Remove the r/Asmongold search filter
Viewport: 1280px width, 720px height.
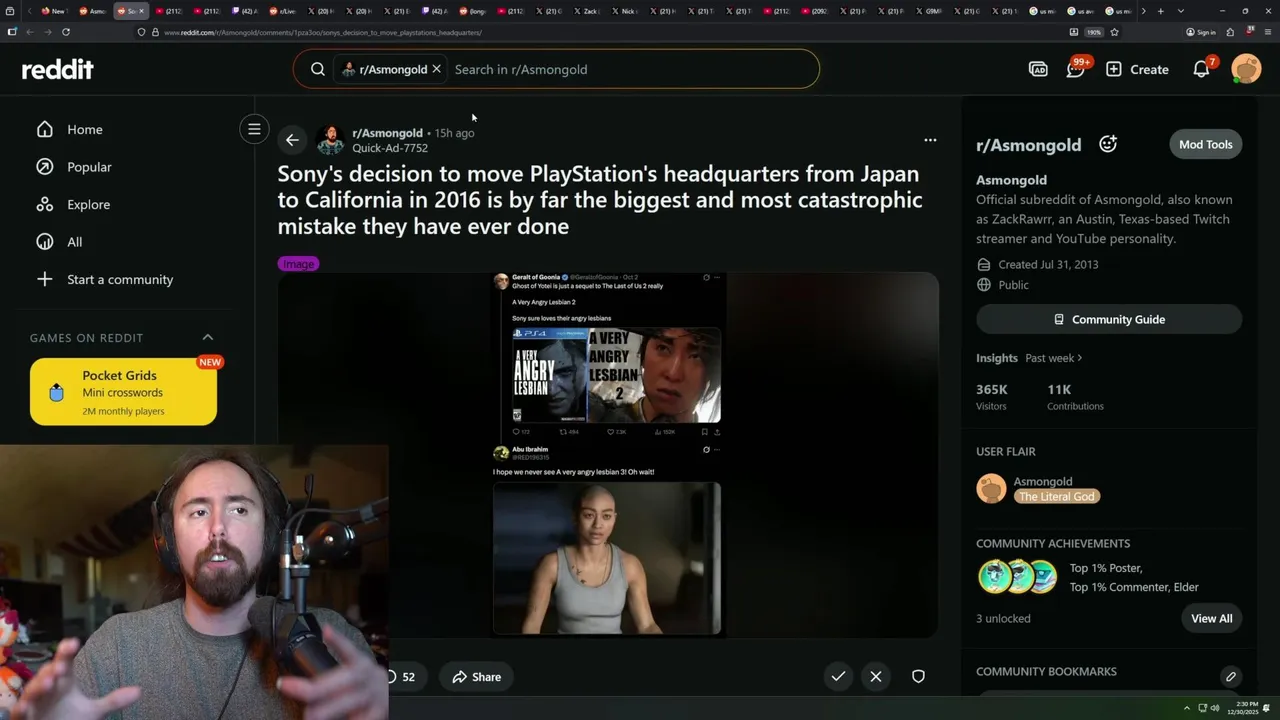pos(436,69)
